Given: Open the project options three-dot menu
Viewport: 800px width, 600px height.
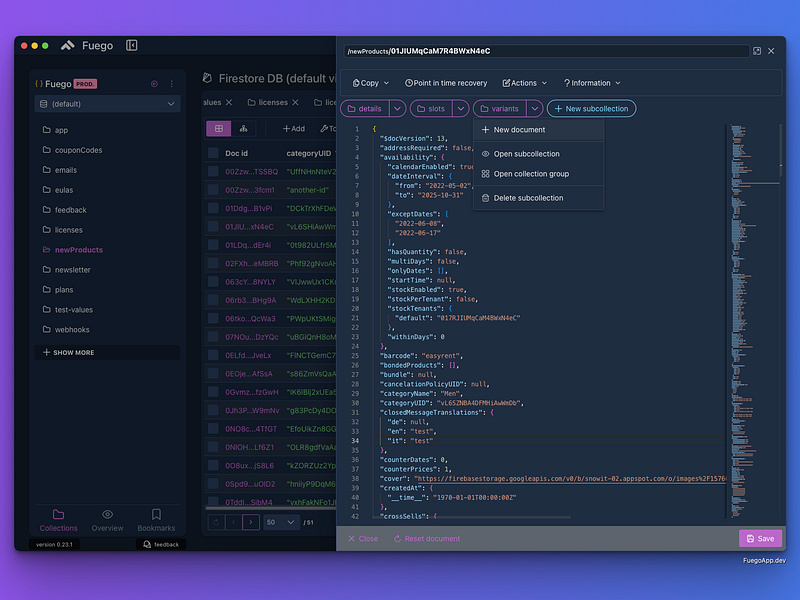Looking at the screenshot, I should point(171,84).
